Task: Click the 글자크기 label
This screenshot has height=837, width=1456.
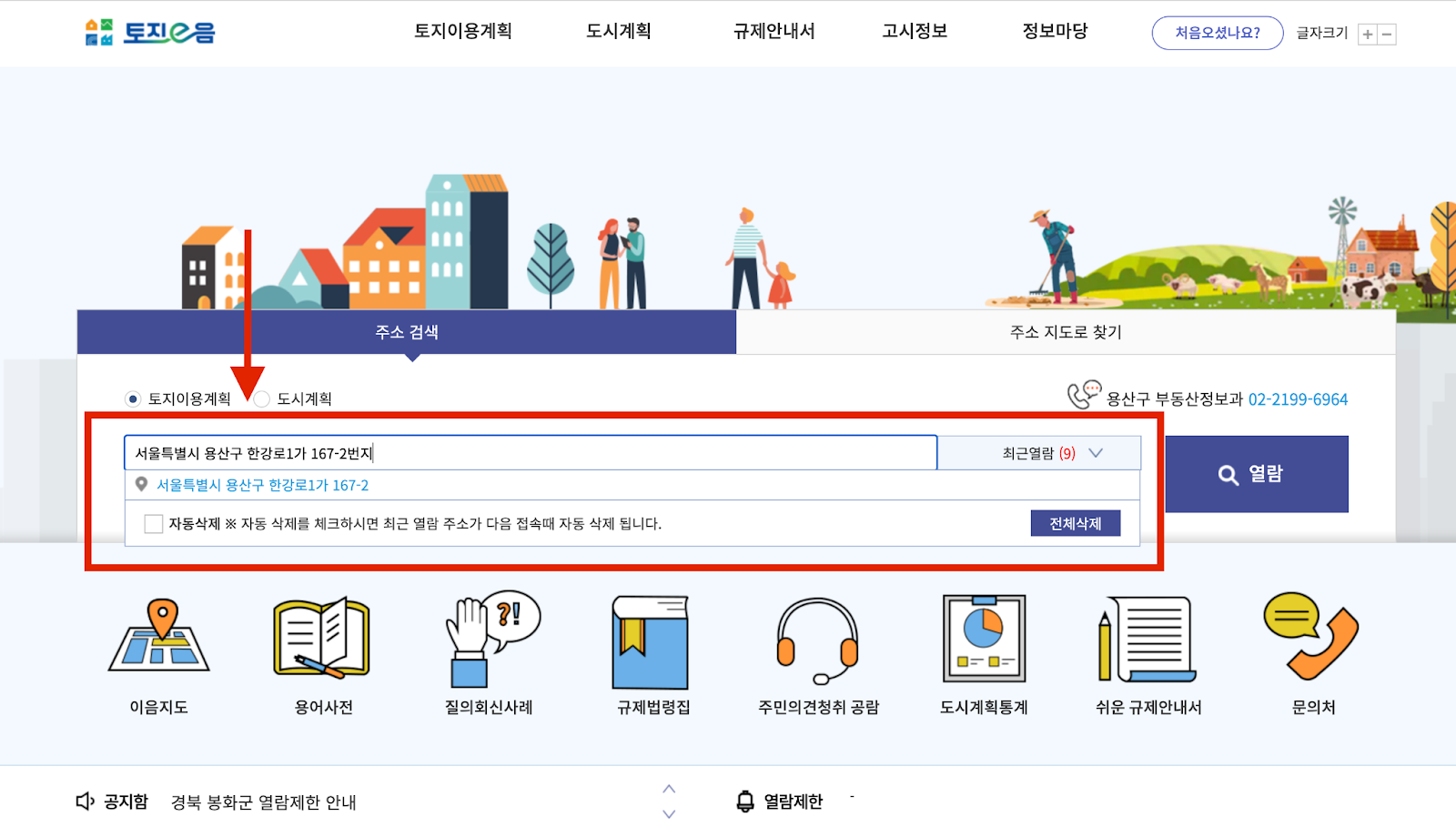Action: tap(1322, 33)
